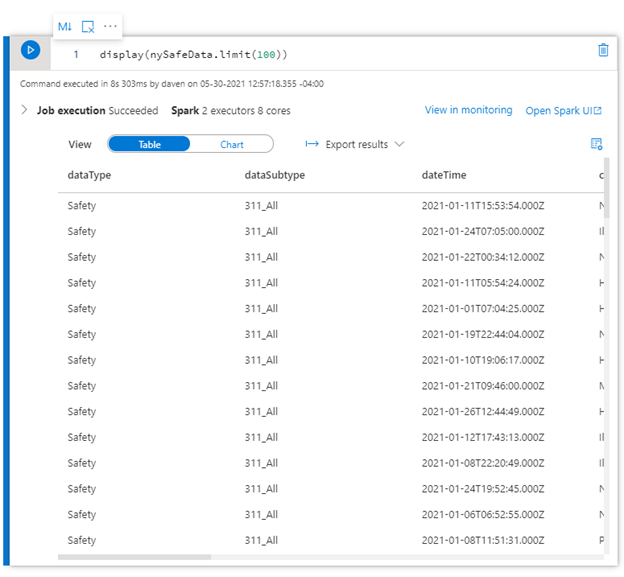This screenshot has height=577, width=624.
Task: Select cell 2021-01-12T17:43:13.000Z
Action: tap(483, 437)
